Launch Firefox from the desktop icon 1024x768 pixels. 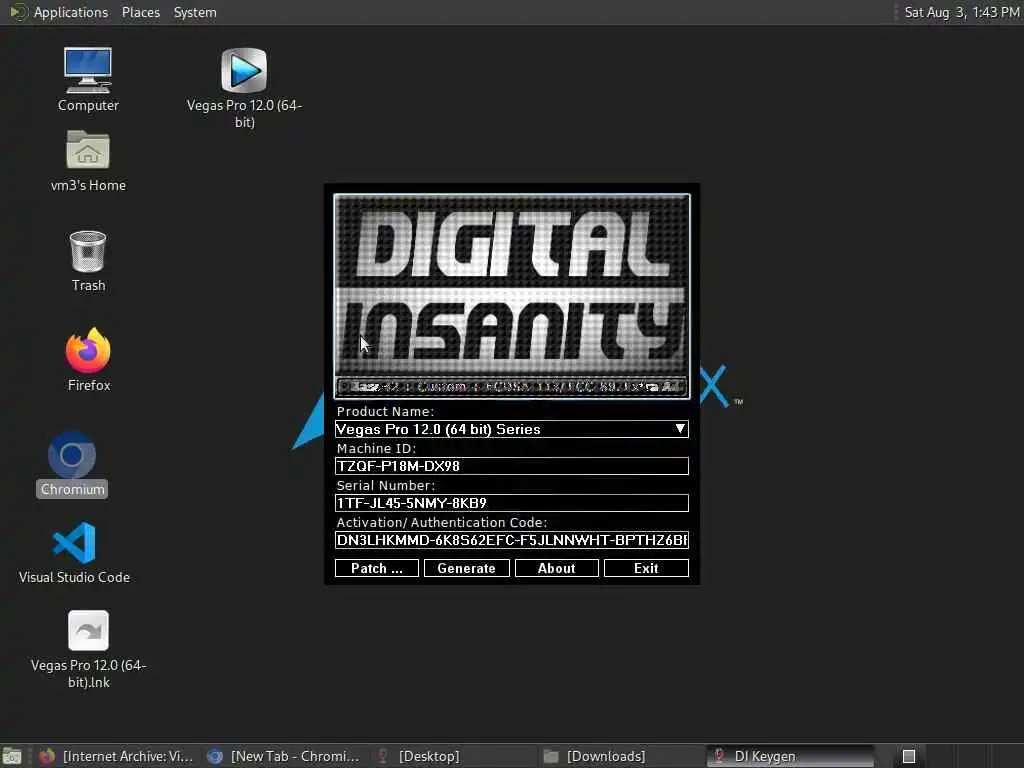[x=88, y=359]
